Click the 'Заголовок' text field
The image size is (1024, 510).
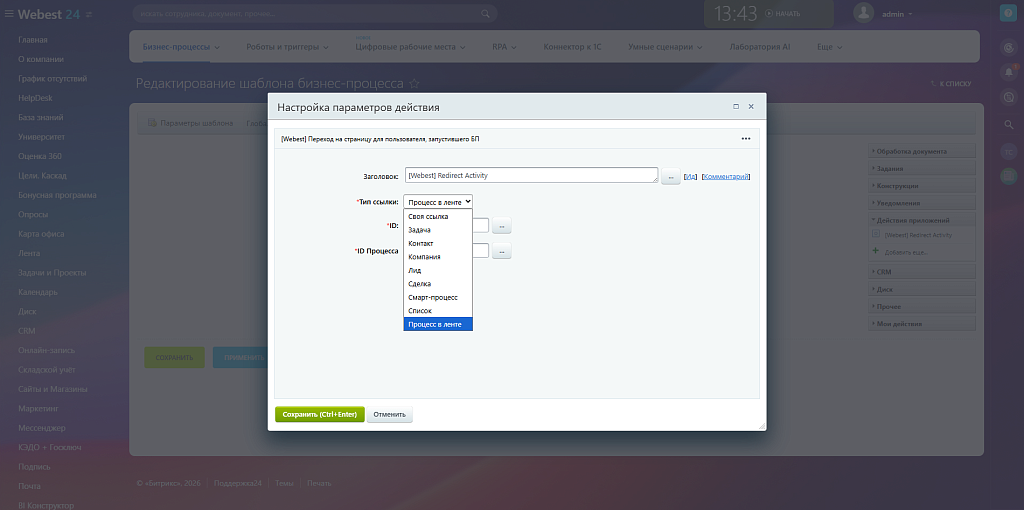[531, 175]
